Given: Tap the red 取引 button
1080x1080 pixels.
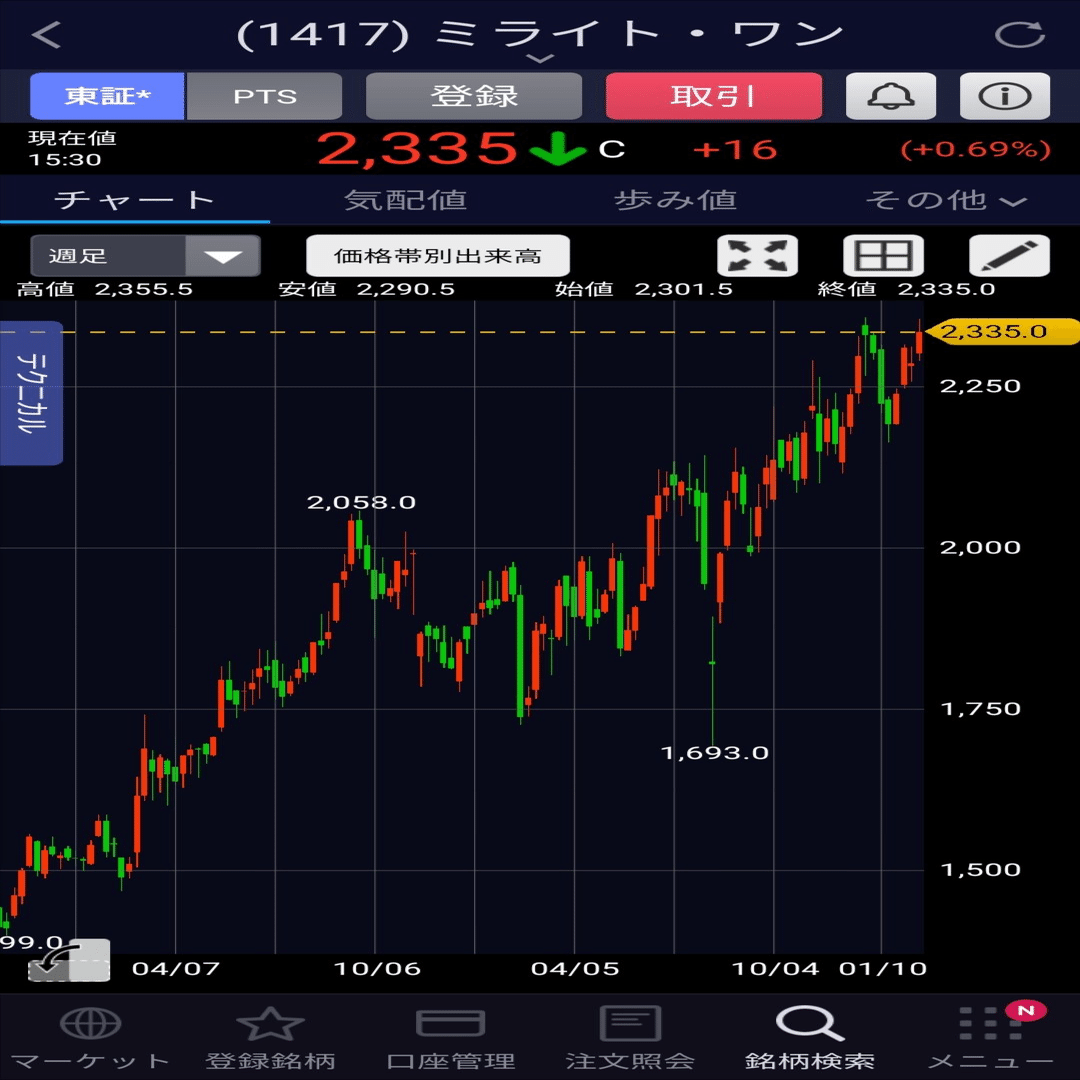Looking at the screenshot, I should [714, 96].
